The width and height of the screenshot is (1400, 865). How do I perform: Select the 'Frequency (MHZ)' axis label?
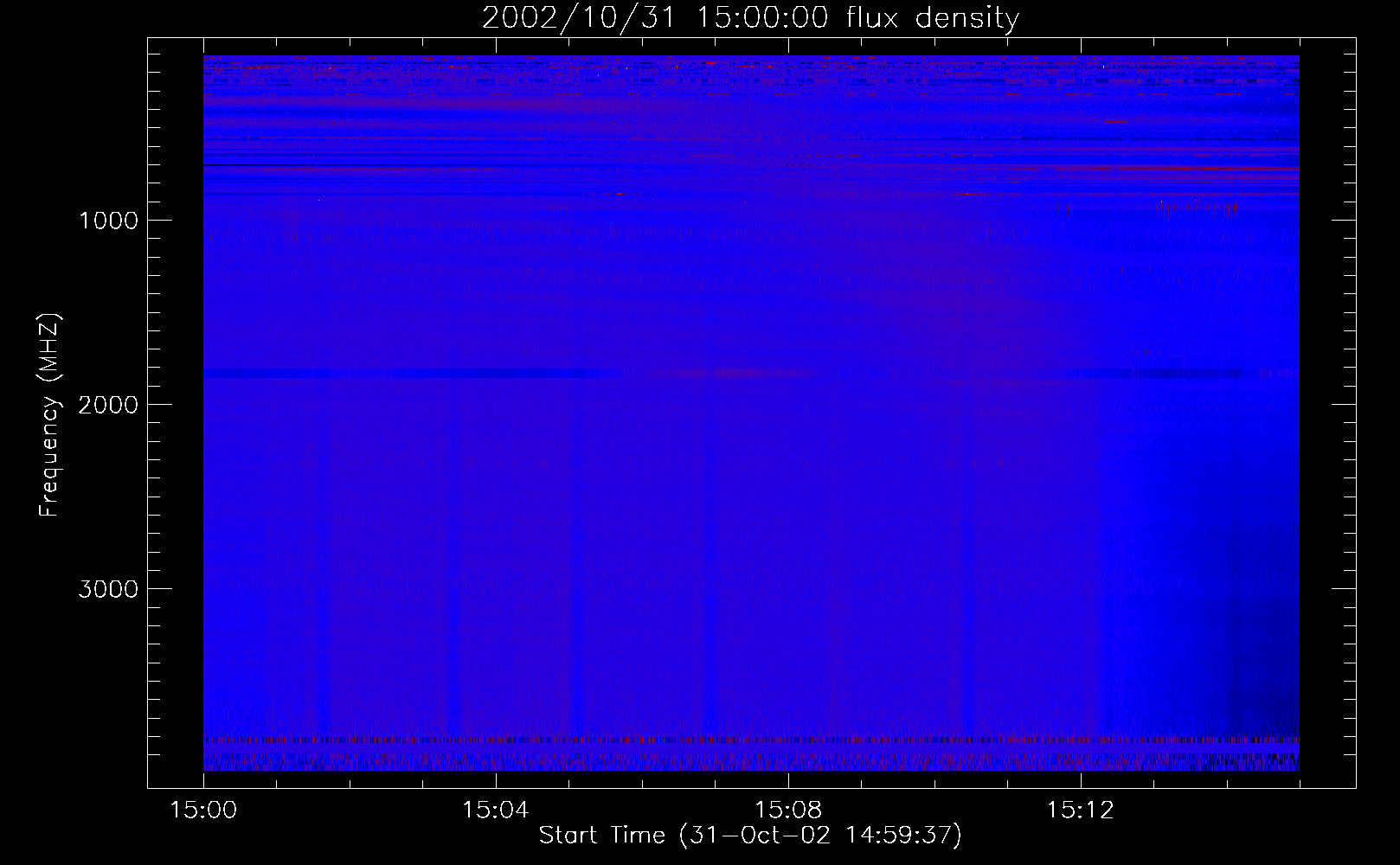pos(48,414)
